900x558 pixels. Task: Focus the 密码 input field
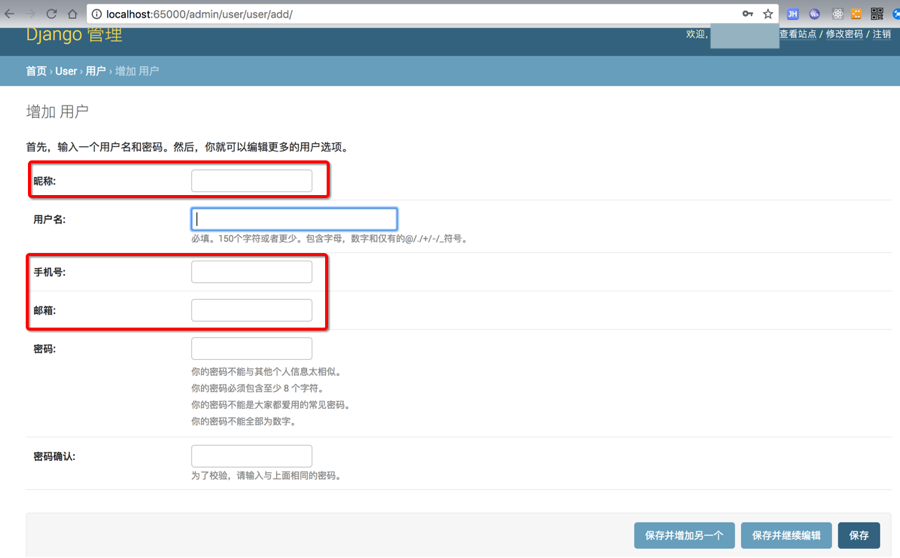[251, 348]
